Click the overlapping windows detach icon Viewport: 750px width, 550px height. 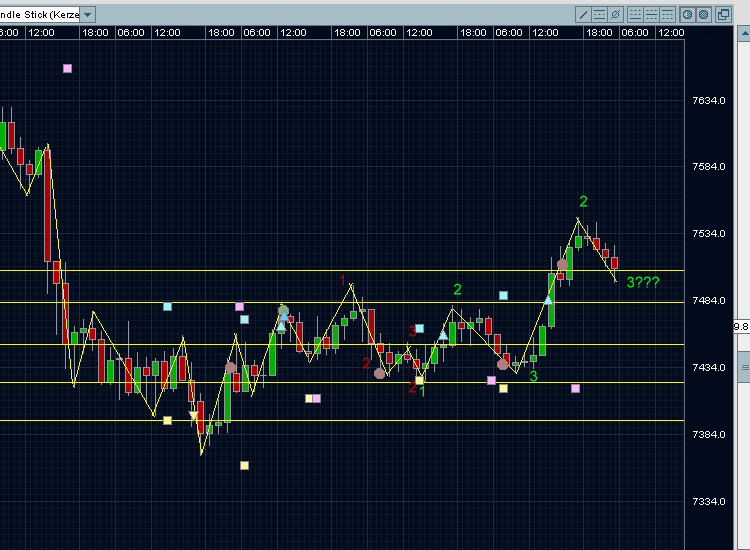point(723,14)
